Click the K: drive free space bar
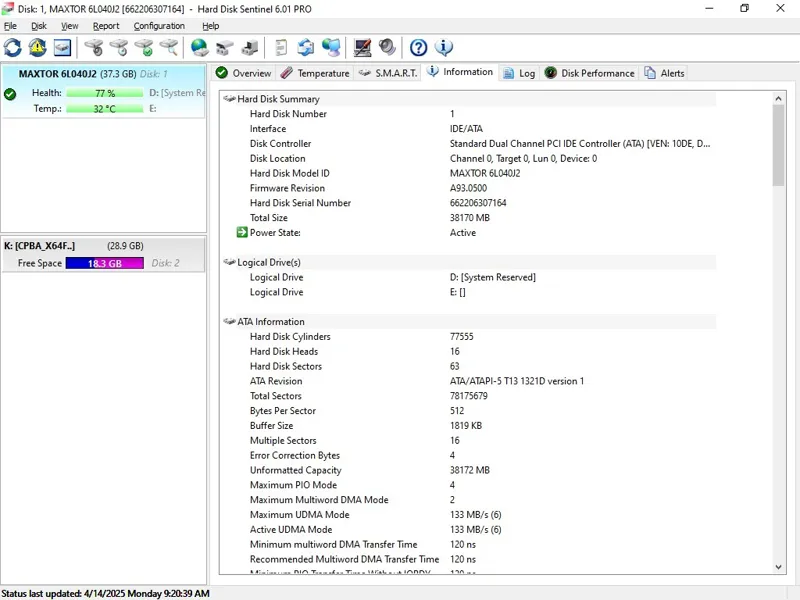The width and height of the screenshot is (800, 600). click(104, 264)
